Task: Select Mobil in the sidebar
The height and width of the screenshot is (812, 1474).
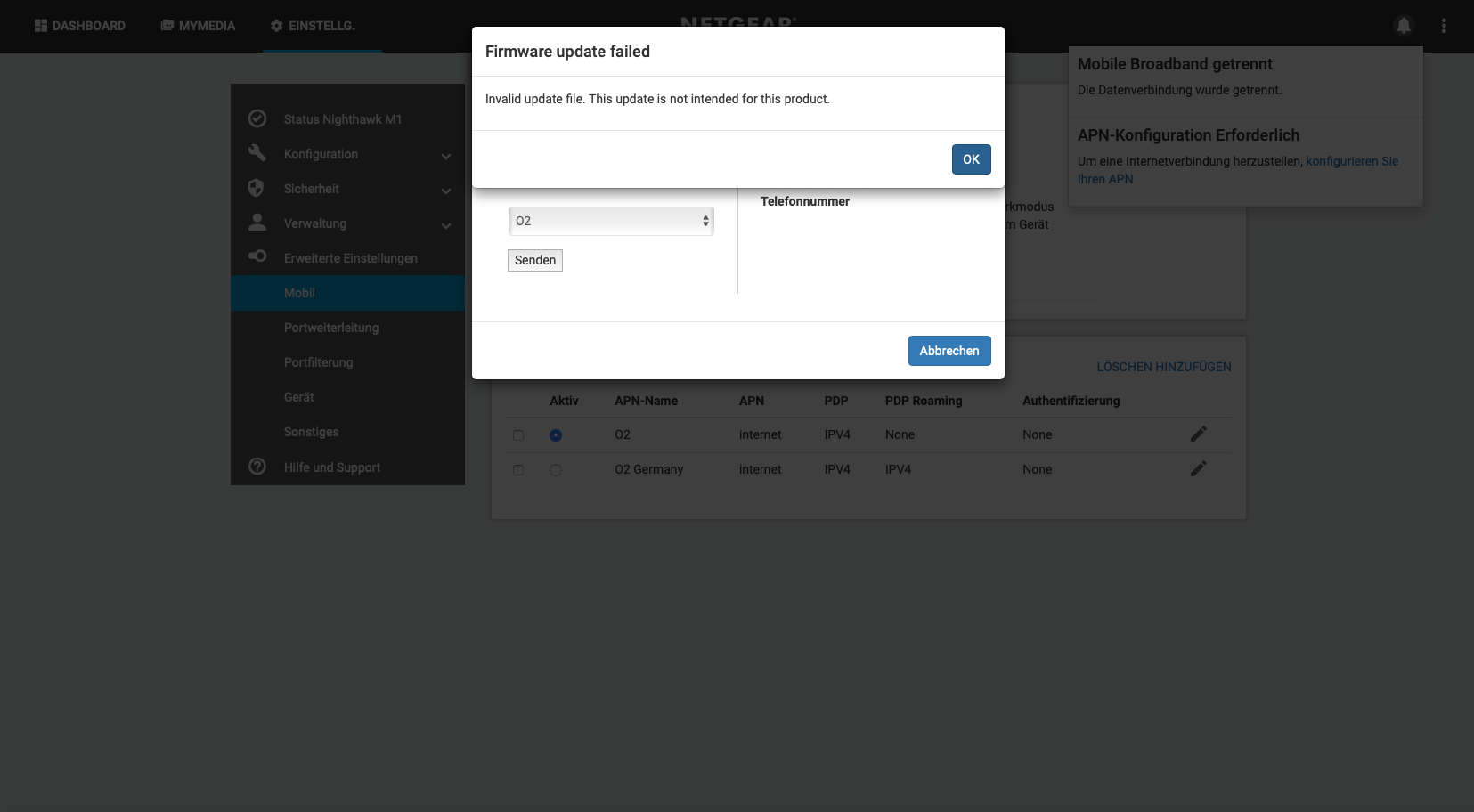Action: pyautogui.click(x=347, y=293)
